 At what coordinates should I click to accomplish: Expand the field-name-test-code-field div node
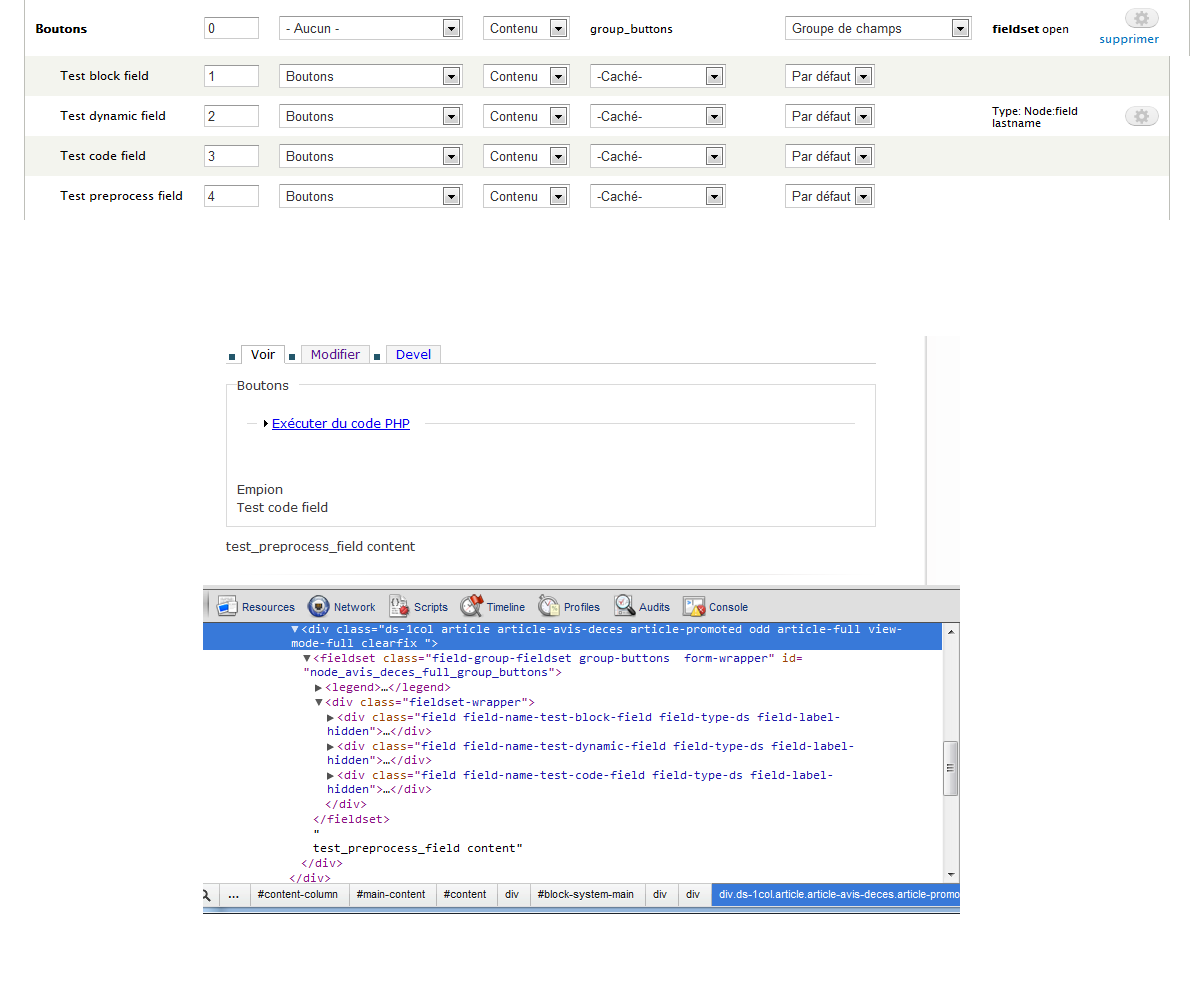click(331, 775)
